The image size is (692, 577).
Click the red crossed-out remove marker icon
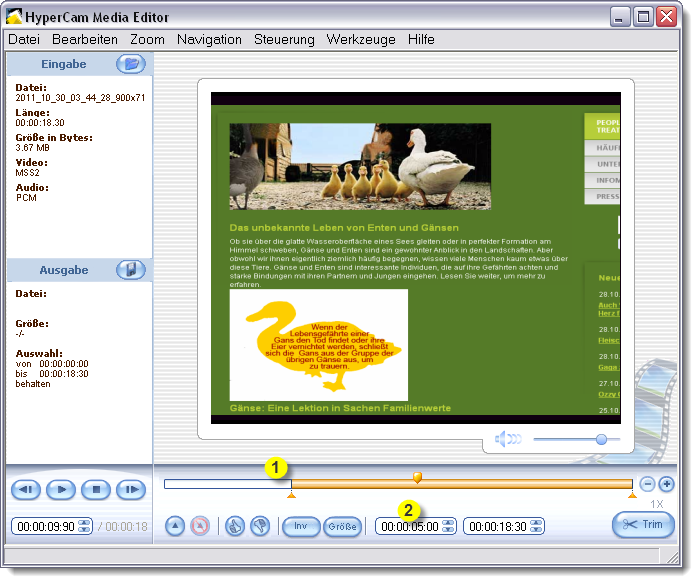[200, 526]
